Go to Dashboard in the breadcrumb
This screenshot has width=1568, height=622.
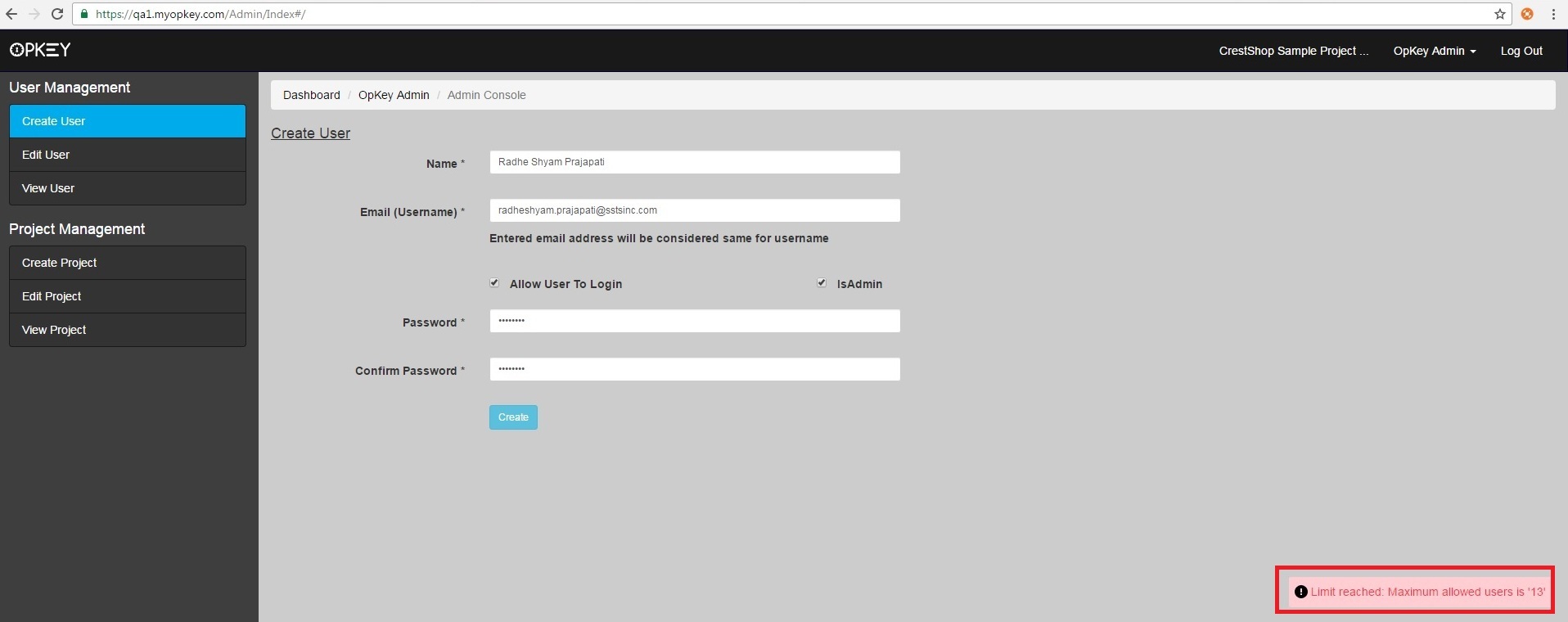(312, 95)
